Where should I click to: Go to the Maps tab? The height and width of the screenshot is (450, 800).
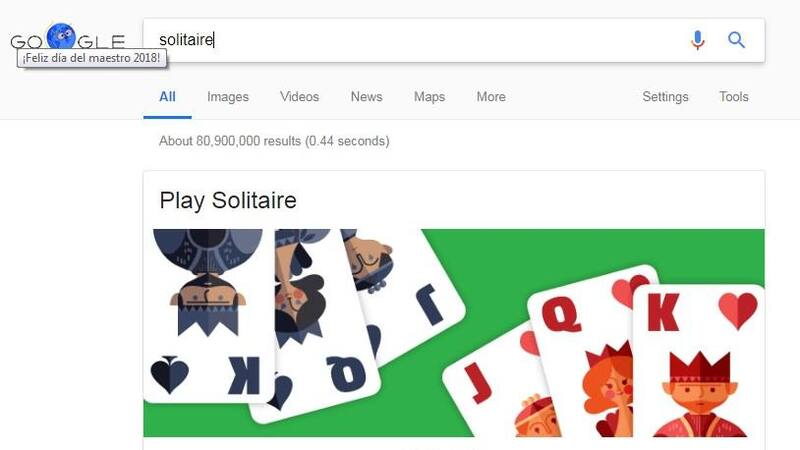pyautogui.click(x=429, y=96)
